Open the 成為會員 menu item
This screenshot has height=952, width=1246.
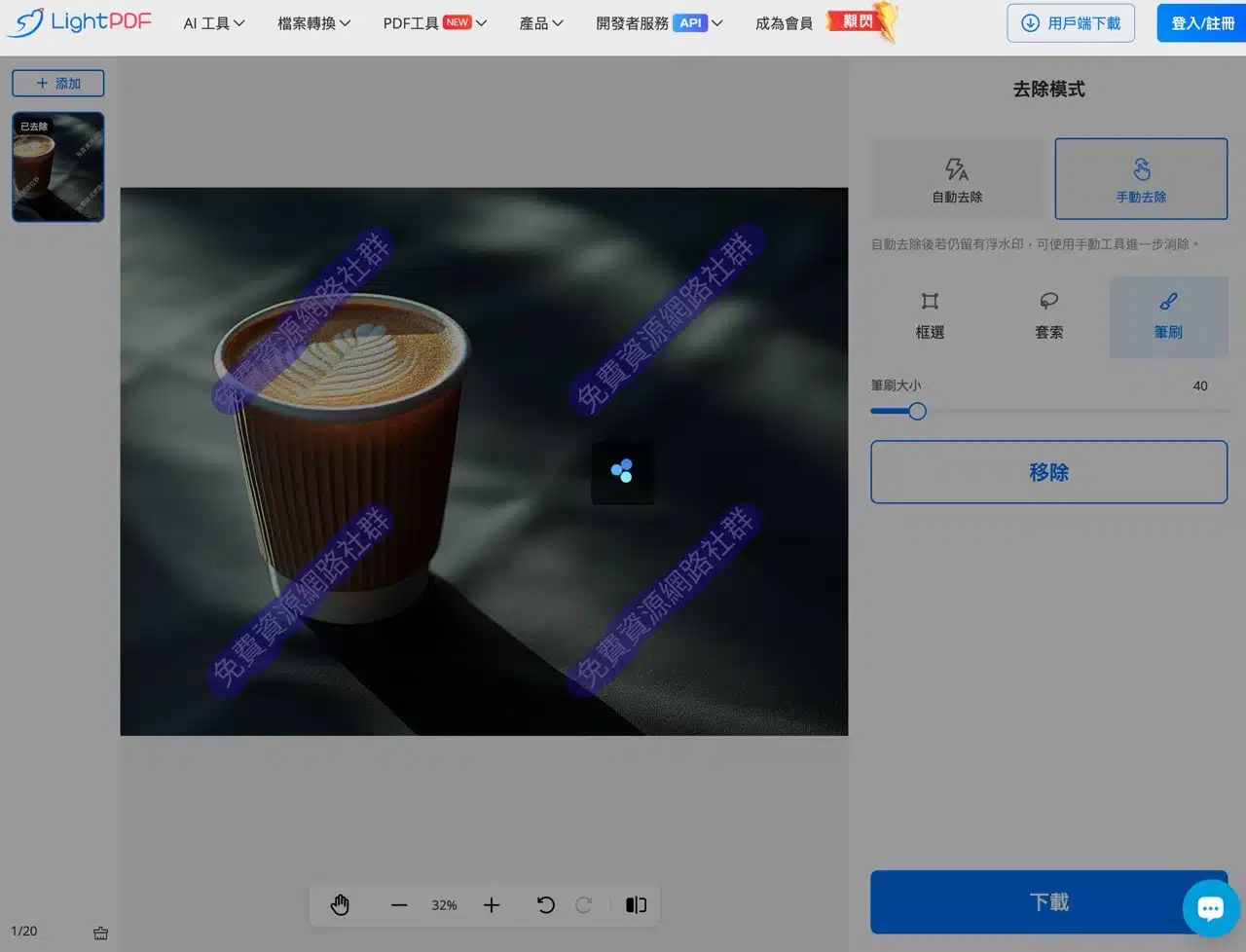point(784,23)
